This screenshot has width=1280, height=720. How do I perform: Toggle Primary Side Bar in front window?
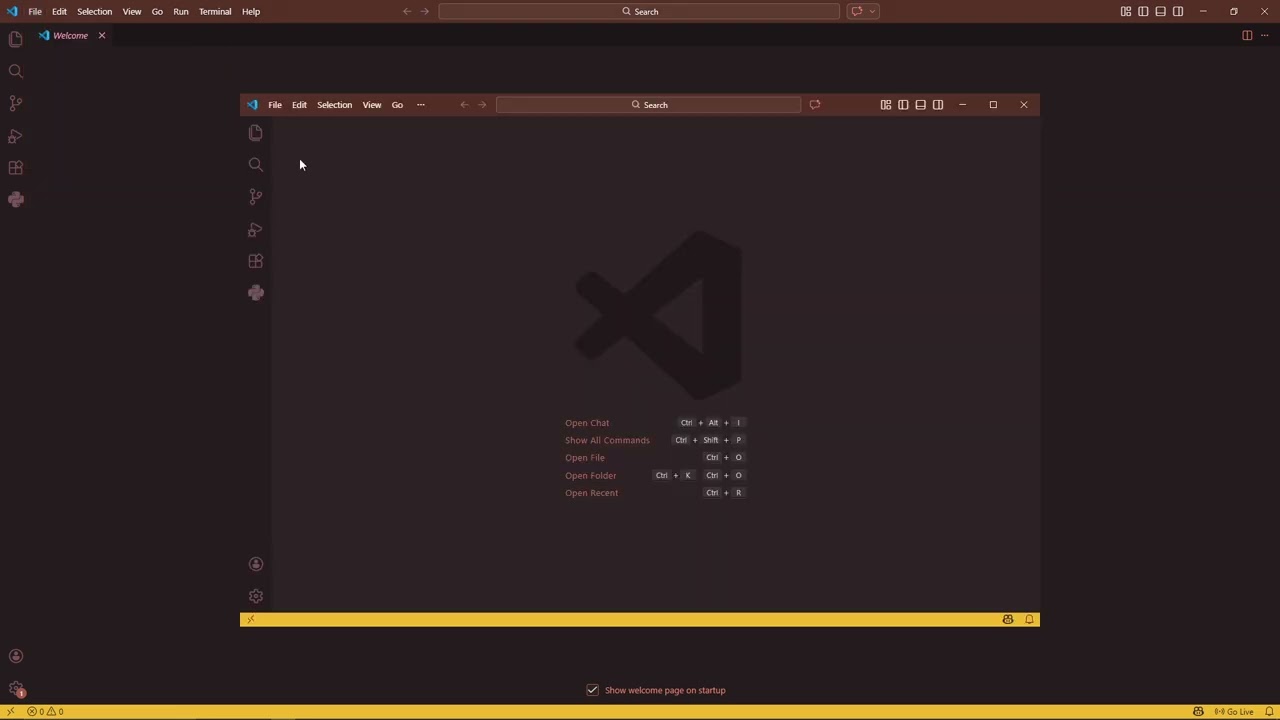[903, 105]
